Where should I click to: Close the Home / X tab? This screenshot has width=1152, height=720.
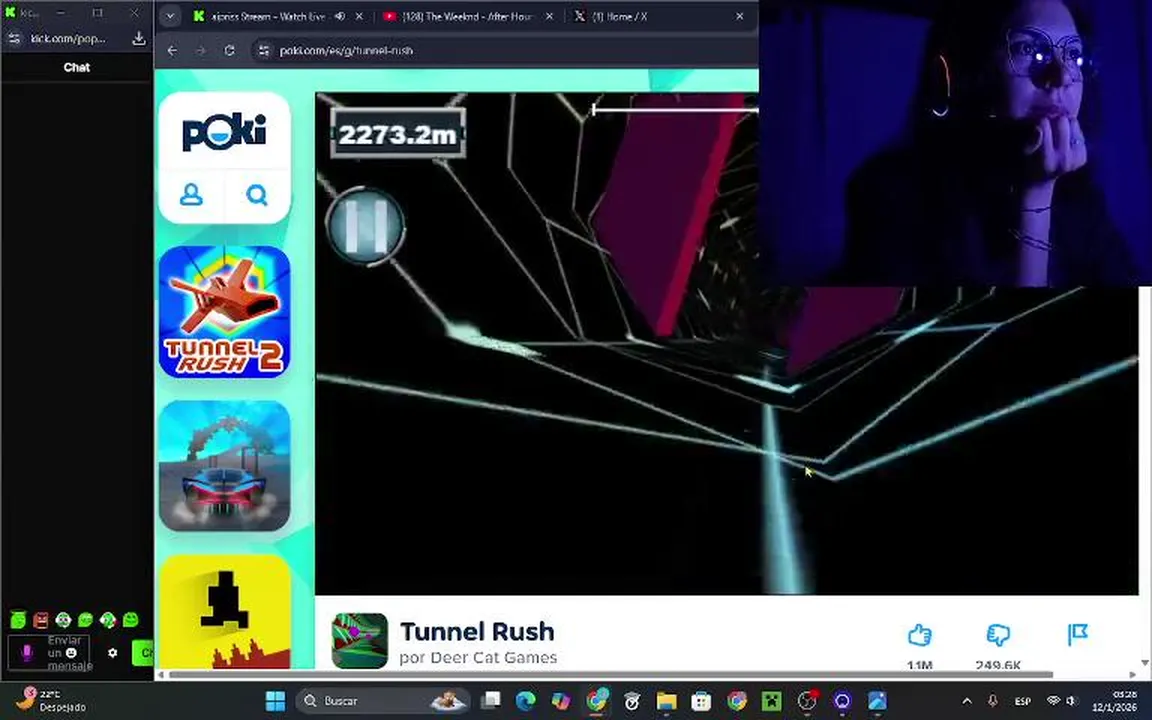click(x=740, y=16)
